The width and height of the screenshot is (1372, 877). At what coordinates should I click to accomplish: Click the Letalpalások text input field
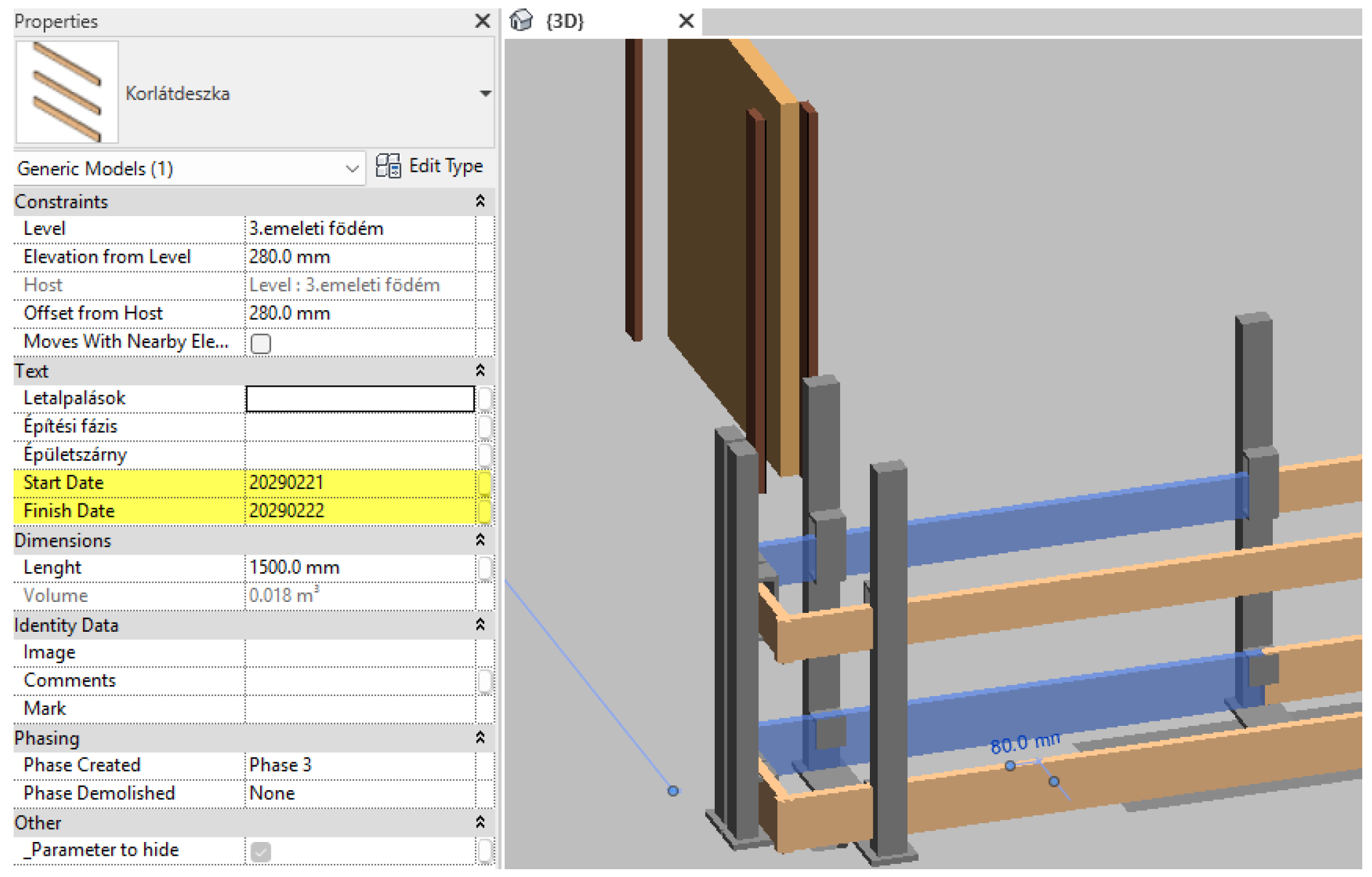point(360,398)
